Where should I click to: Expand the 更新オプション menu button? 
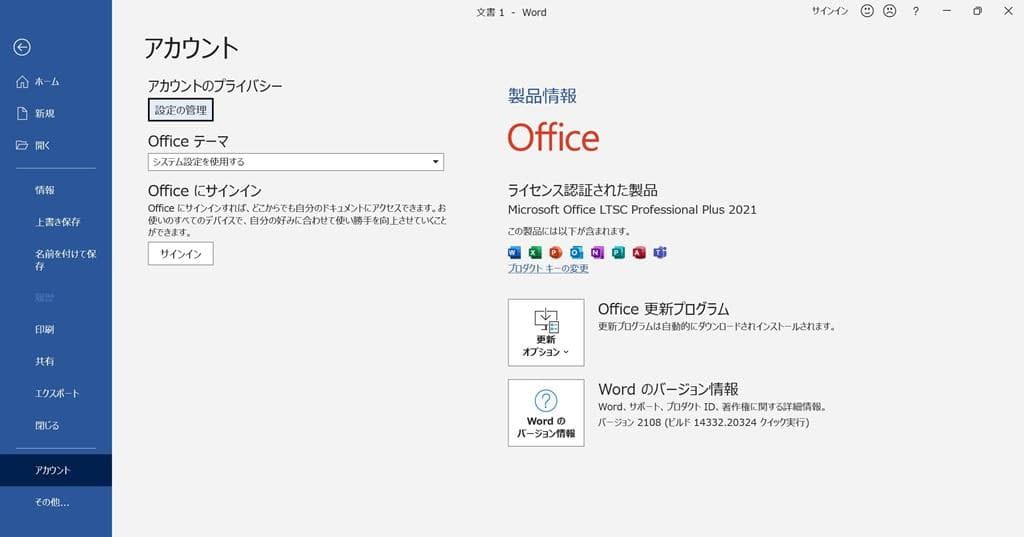tap(546, 332)
